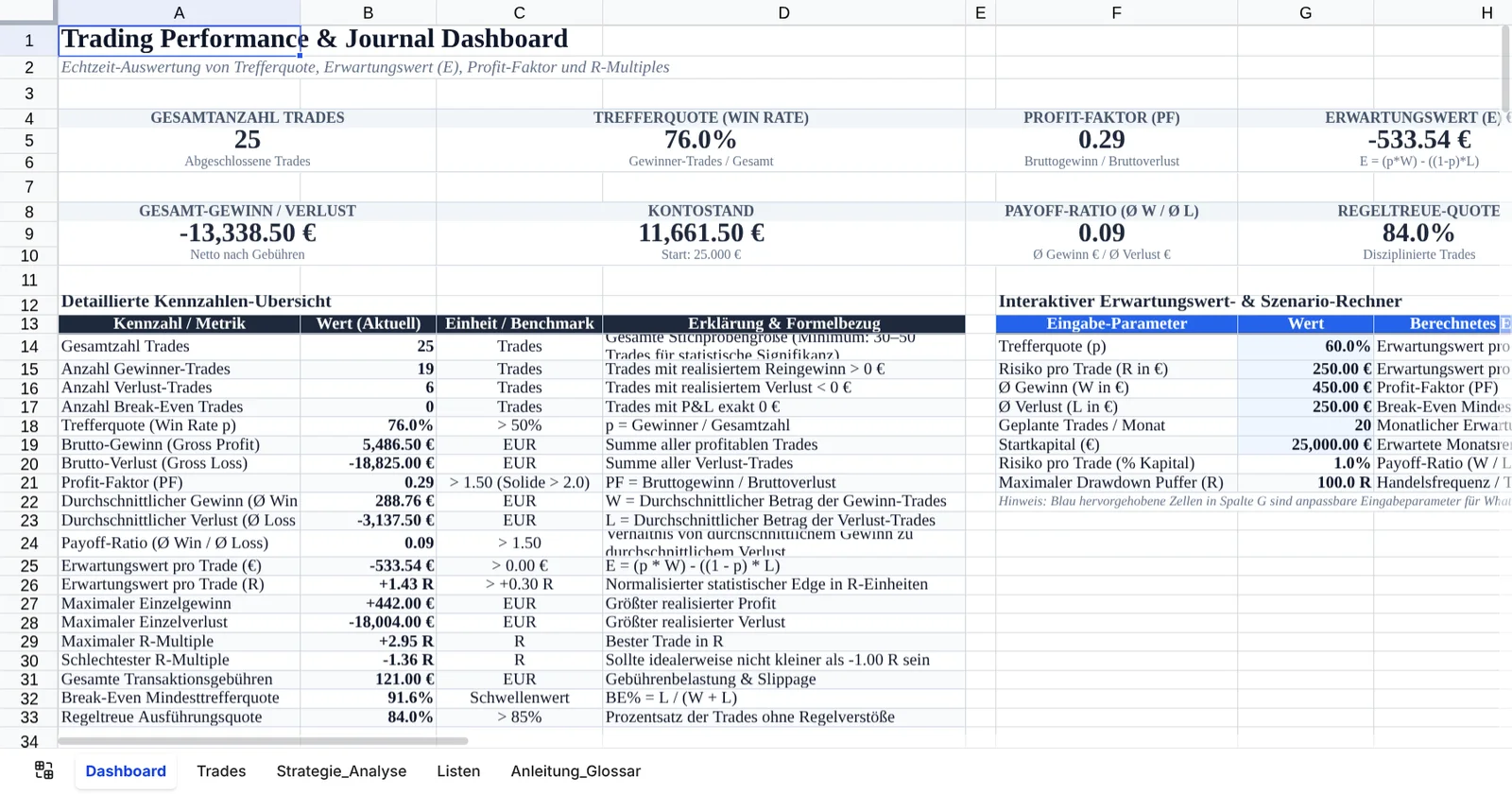Open the all-sheets list icon
Image resolution: width=1512 pixels, height=794 pixels.
[x=44, y=770]
